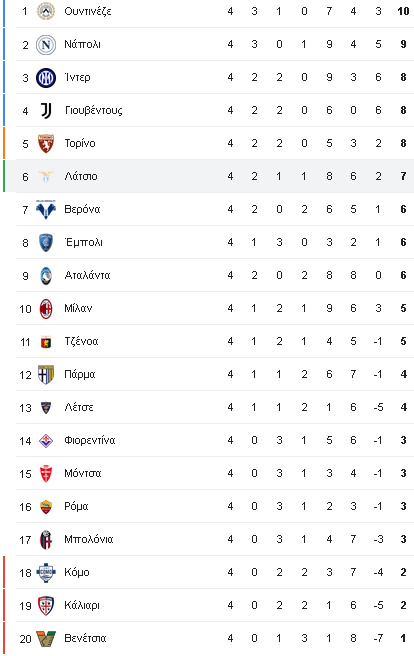Click the Udinese club crest icon

[46, 11]
